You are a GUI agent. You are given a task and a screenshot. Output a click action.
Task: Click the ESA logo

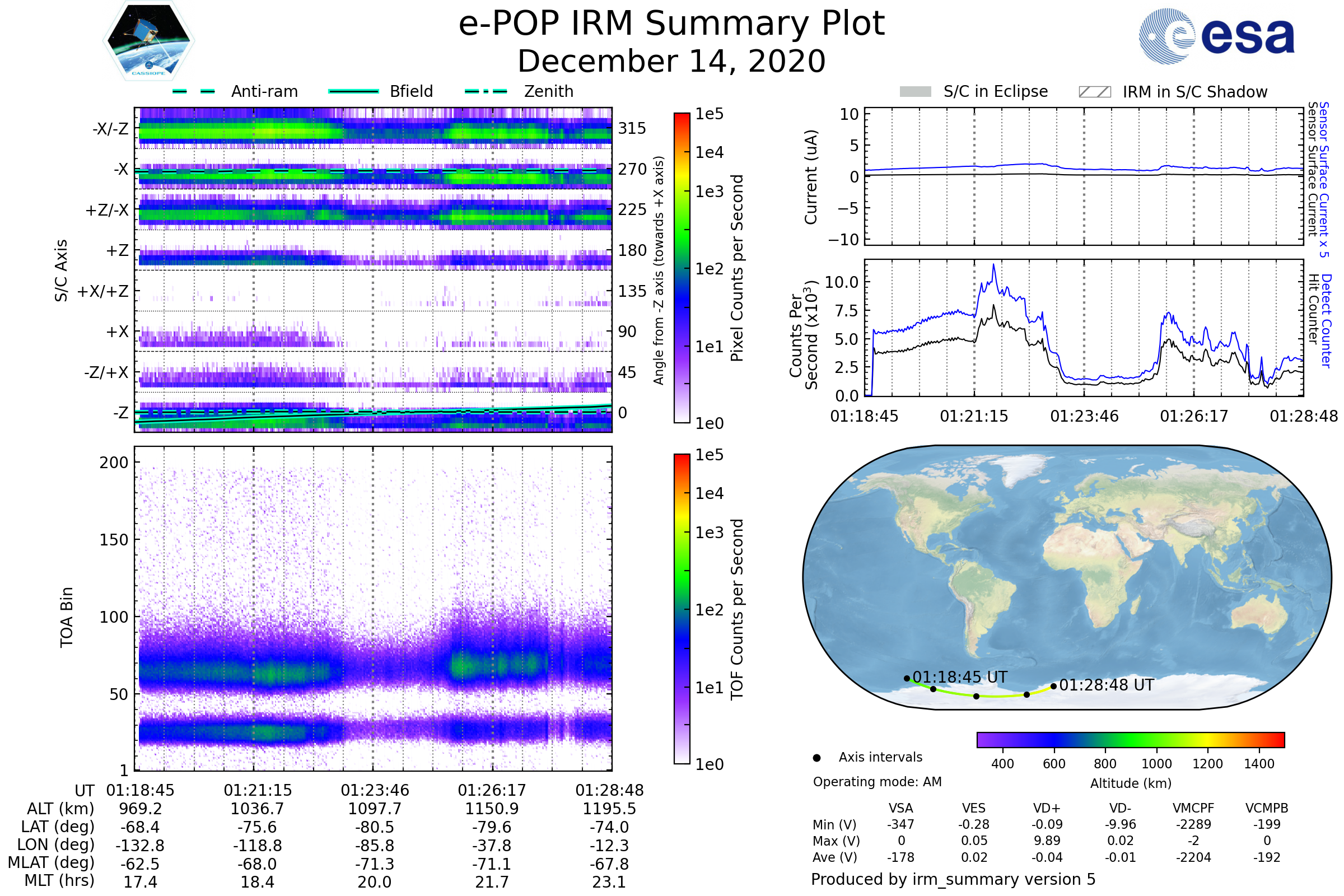(x=1216, y=36)
